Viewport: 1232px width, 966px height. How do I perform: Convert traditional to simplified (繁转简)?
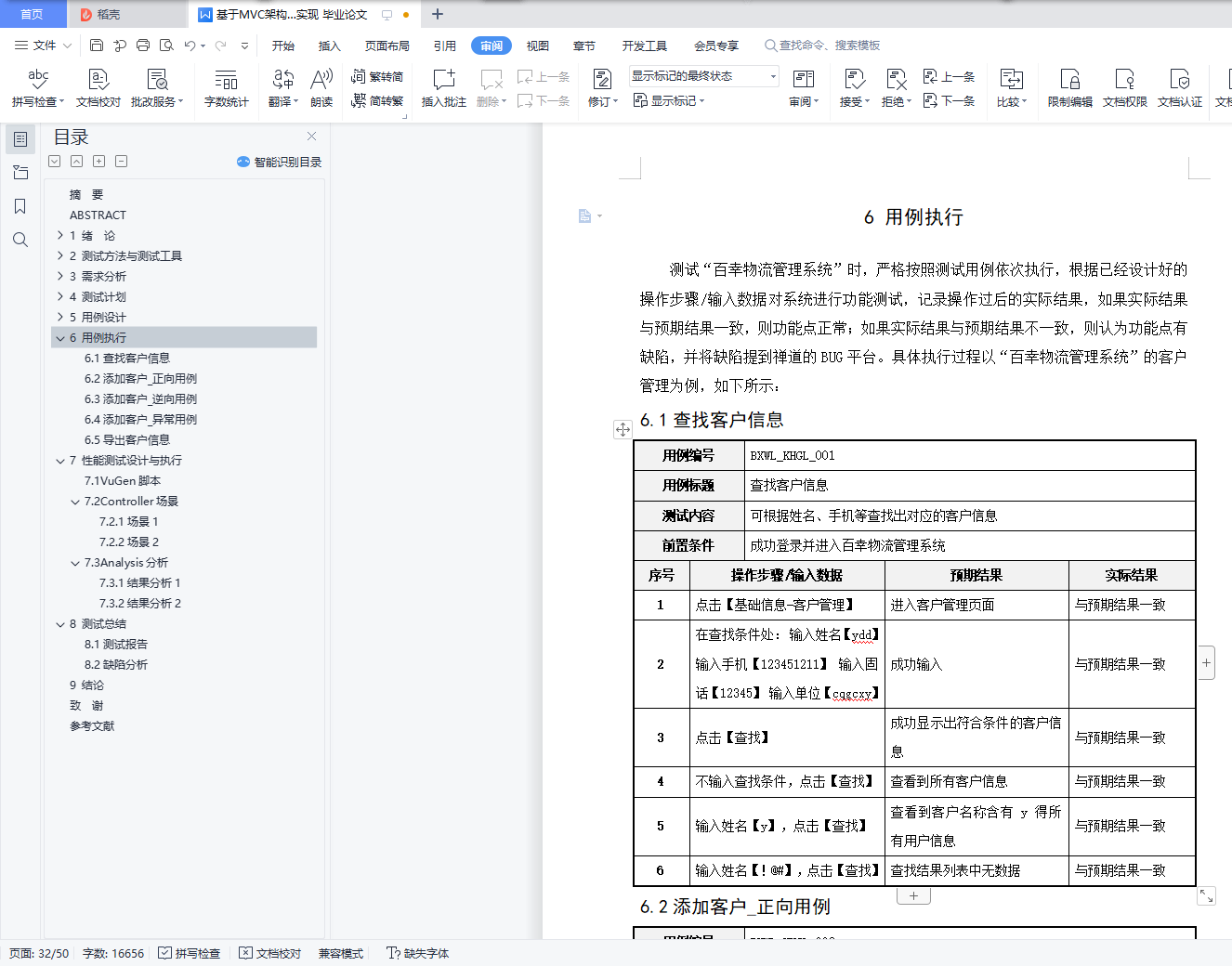(377, 77)
